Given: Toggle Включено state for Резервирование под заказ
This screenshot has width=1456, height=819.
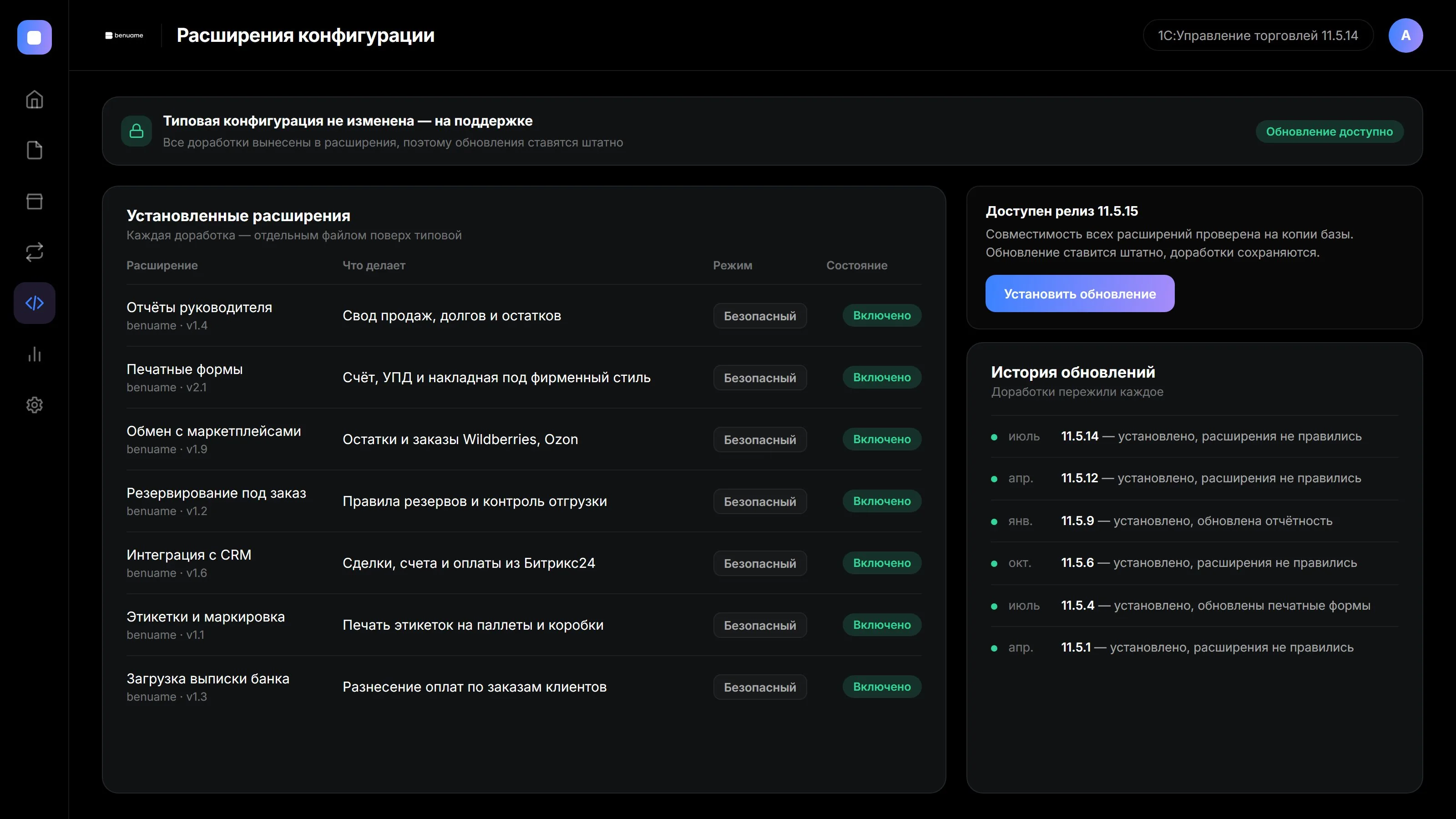Looking at the screenshot, I should point(882,501).
